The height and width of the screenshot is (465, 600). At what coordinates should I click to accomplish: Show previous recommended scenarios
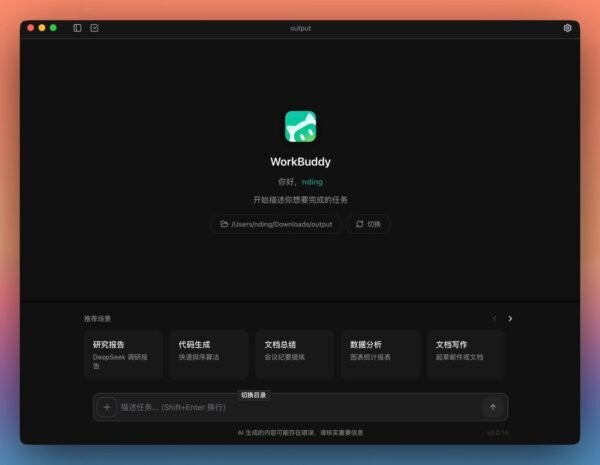(494, 318)
